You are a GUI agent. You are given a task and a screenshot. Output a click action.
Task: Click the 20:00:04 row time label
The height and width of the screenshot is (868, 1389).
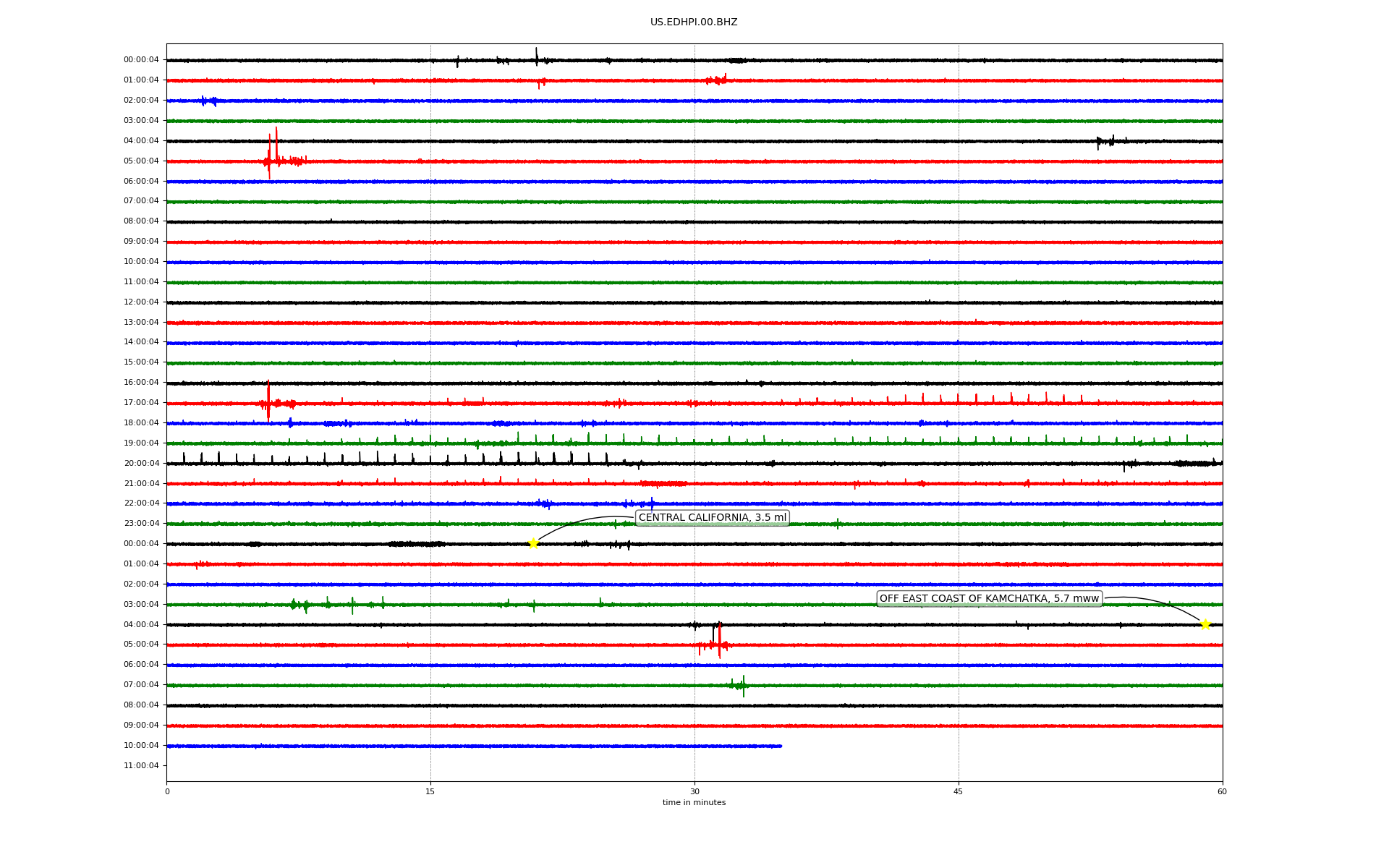(141, 464)
